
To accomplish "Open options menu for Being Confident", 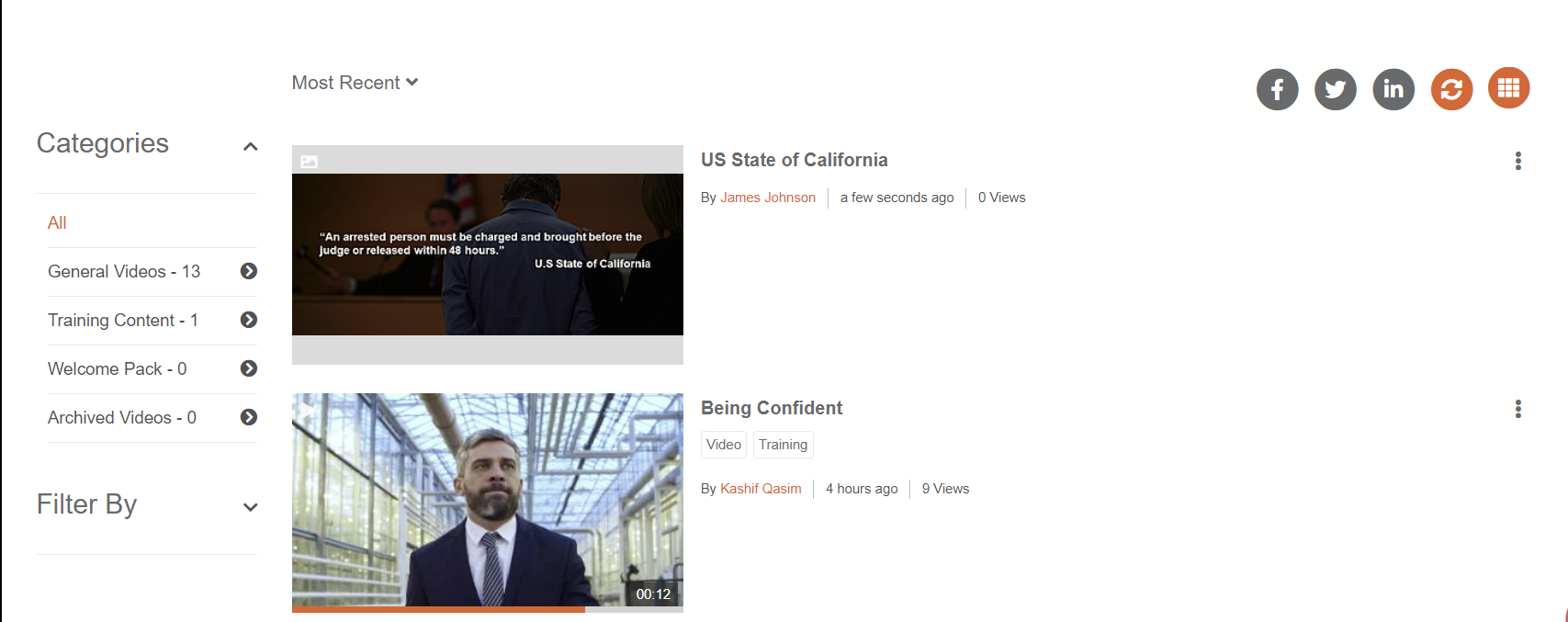I will (1517, 409).
